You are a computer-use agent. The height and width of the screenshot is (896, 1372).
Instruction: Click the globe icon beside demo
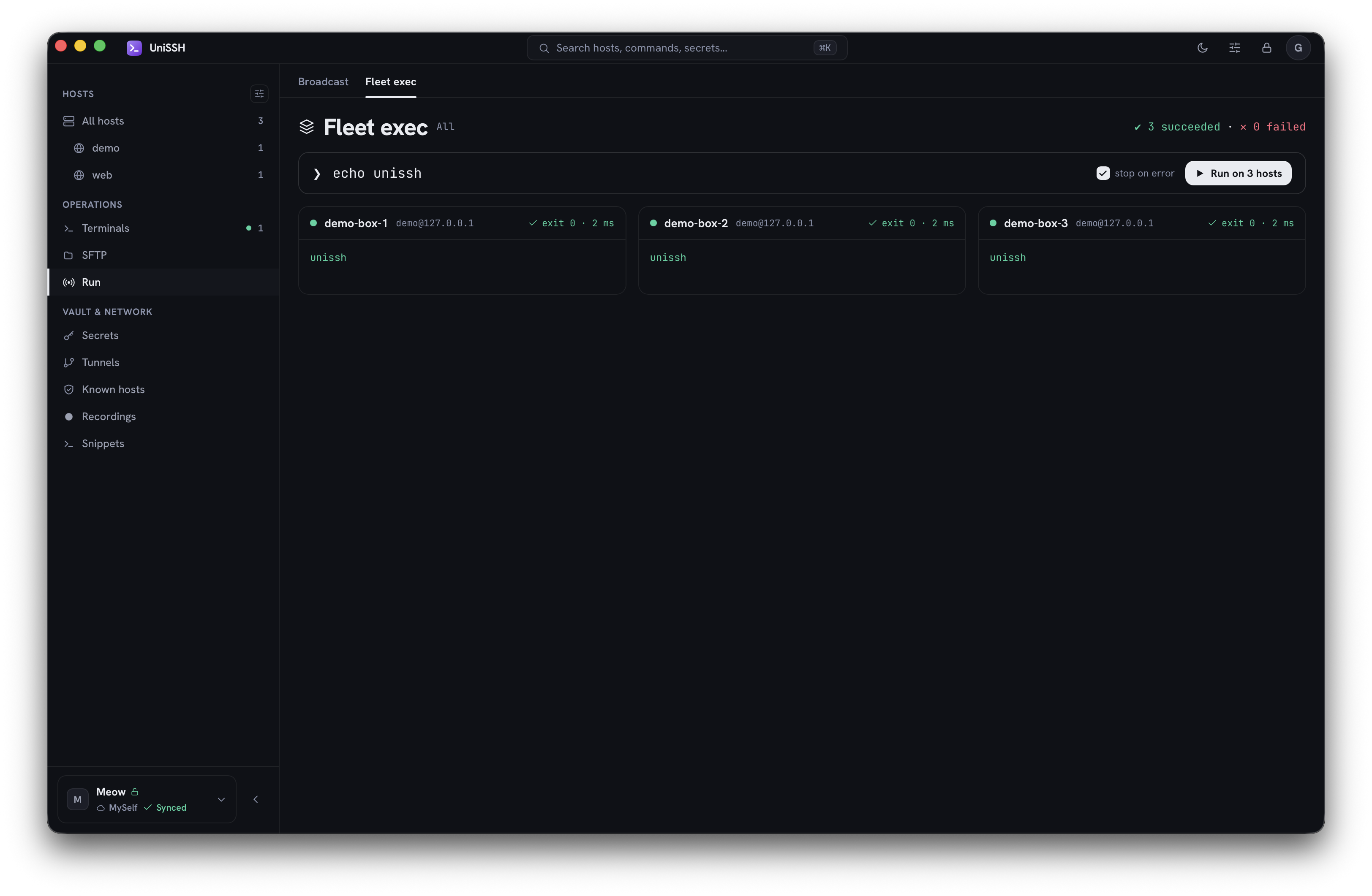pyautogui.click(x=79, y=148)
